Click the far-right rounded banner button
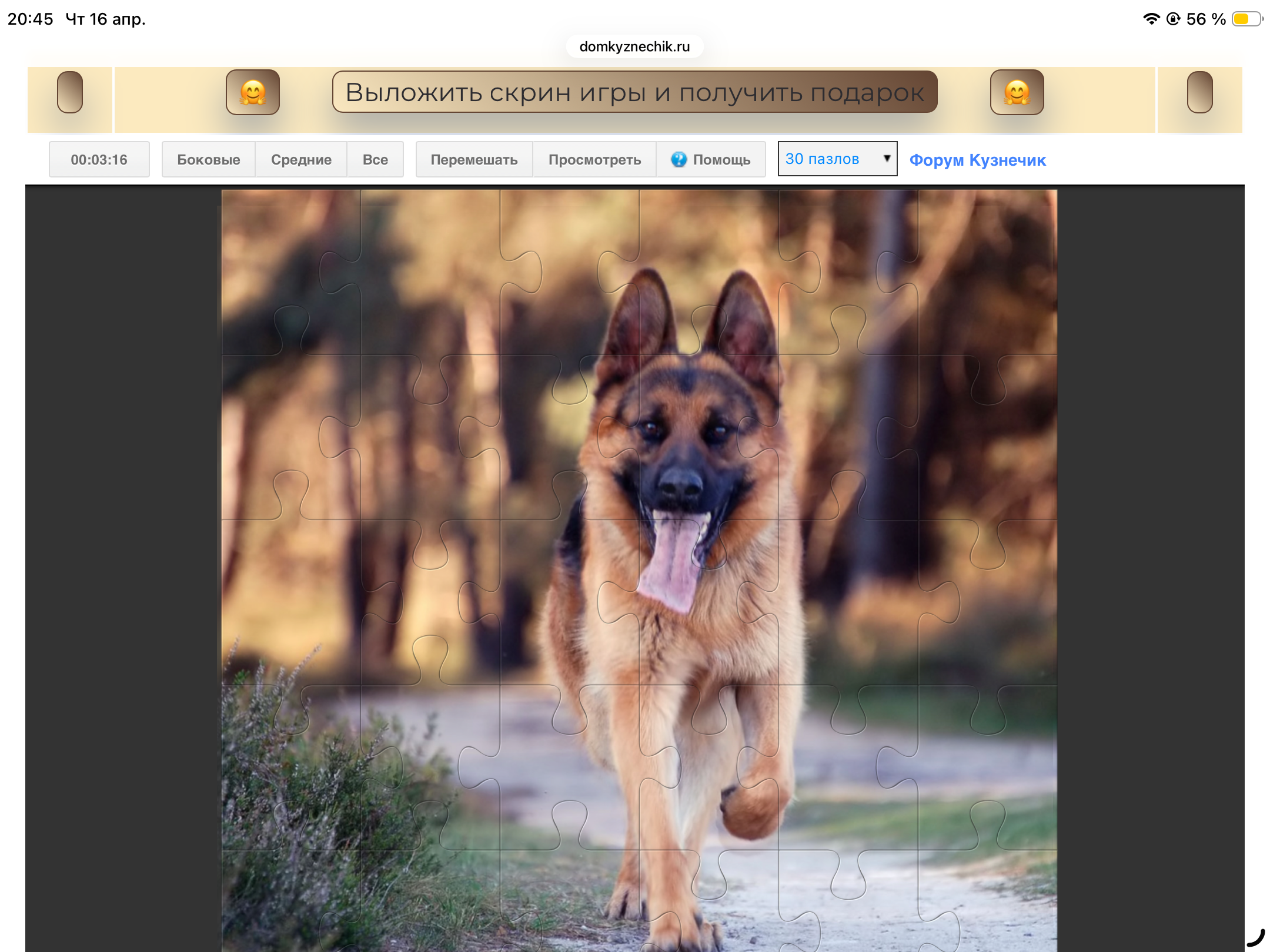 pos(1199,92)
